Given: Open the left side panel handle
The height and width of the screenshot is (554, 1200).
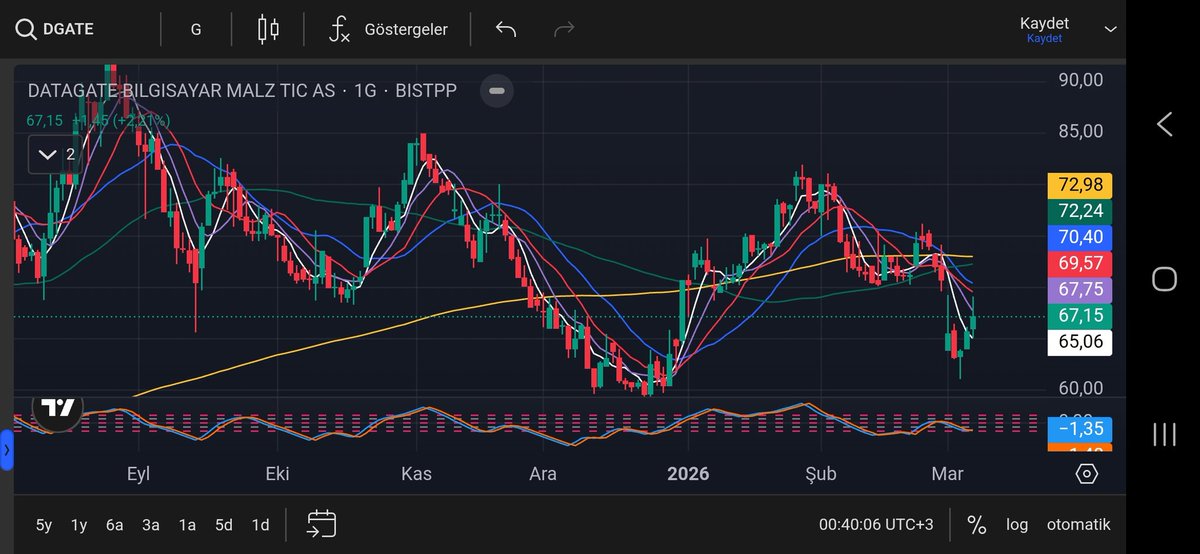Looking at the screenshot, I should tap(5, 450).
